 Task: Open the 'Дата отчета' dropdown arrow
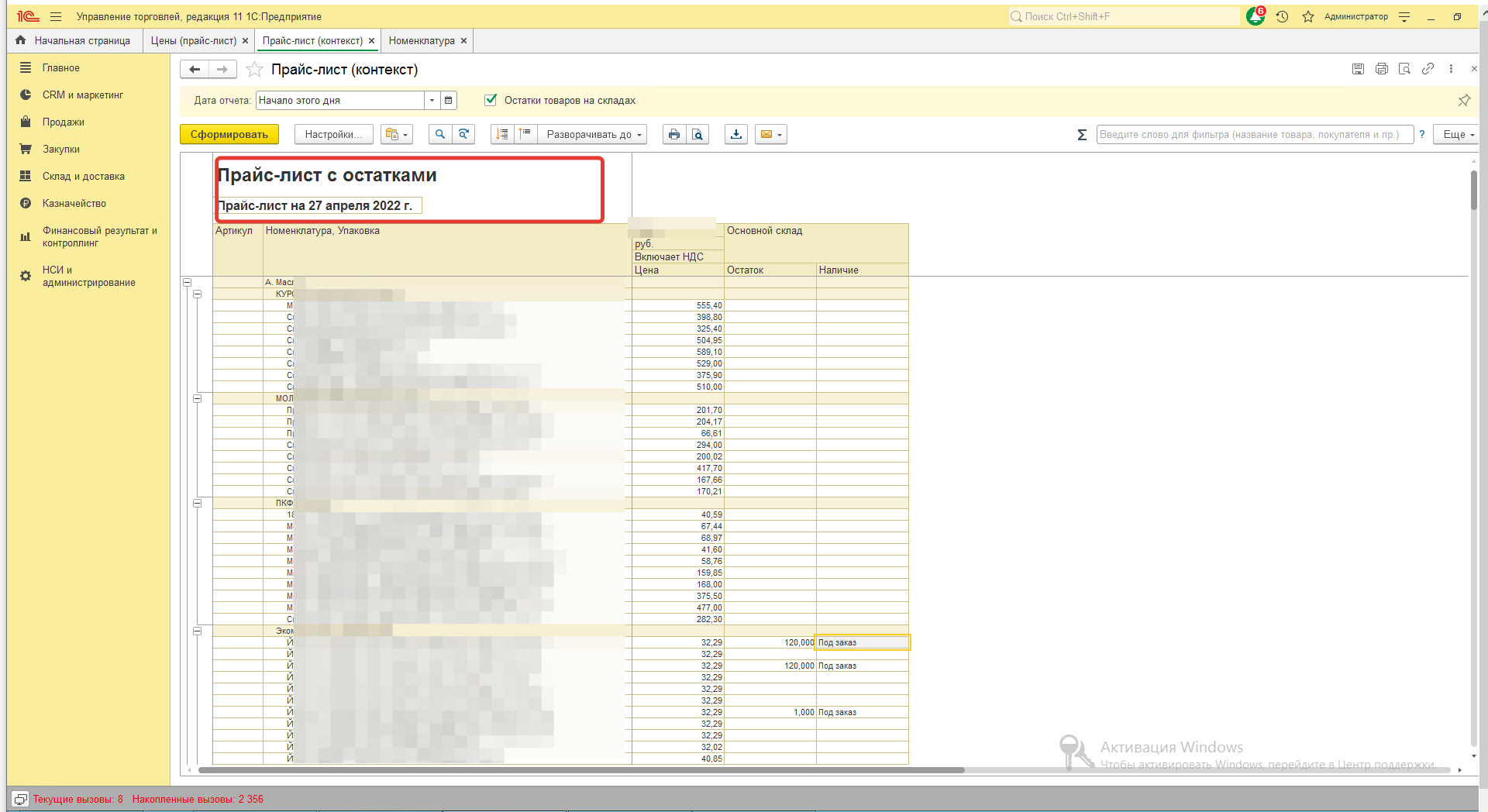(432, 100)
